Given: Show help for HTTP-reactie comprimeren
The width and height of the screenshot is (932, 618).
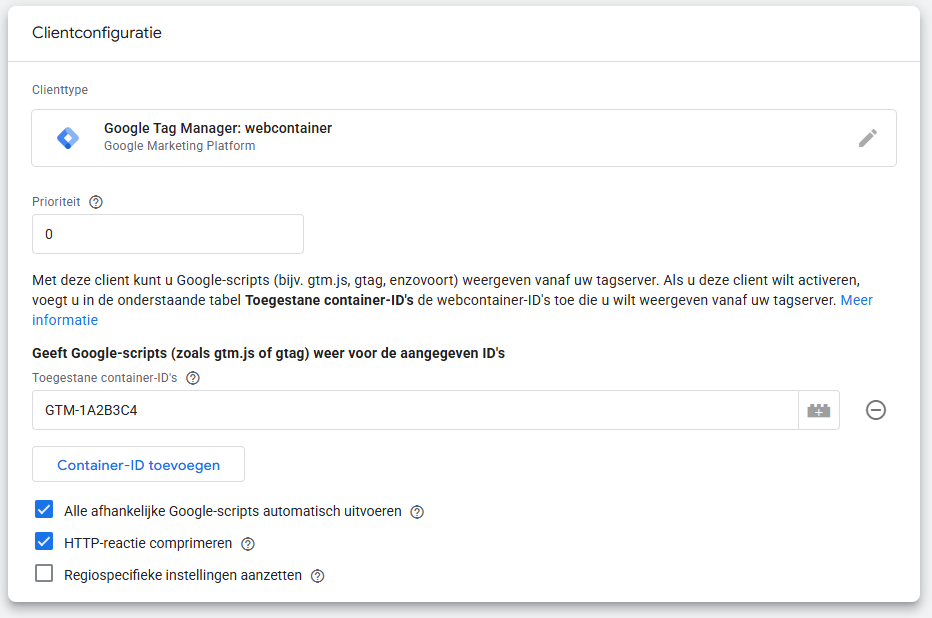Looking at the screenshot, I should pos(248,544).
